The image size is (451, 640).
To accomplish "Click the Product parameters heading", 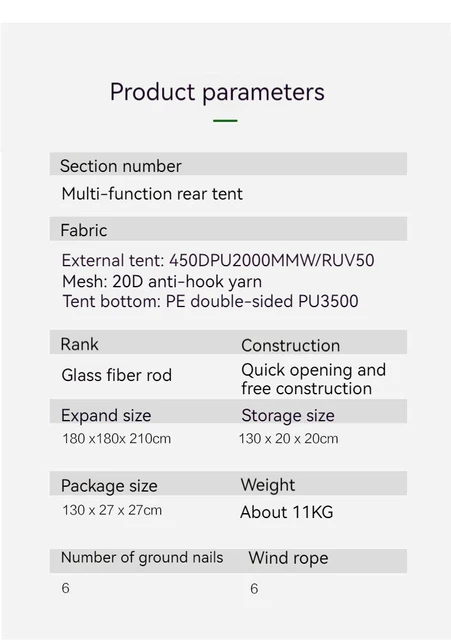I will click(x=217, y=93).
